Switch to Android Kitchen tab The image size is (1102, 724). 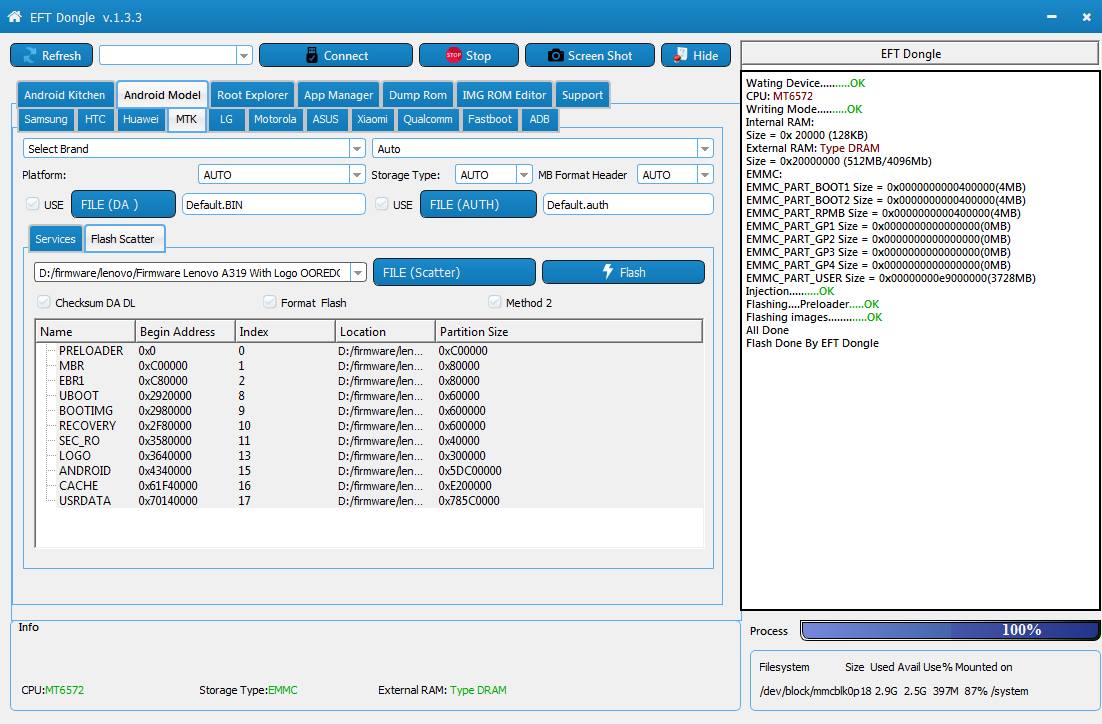[65, 95]
